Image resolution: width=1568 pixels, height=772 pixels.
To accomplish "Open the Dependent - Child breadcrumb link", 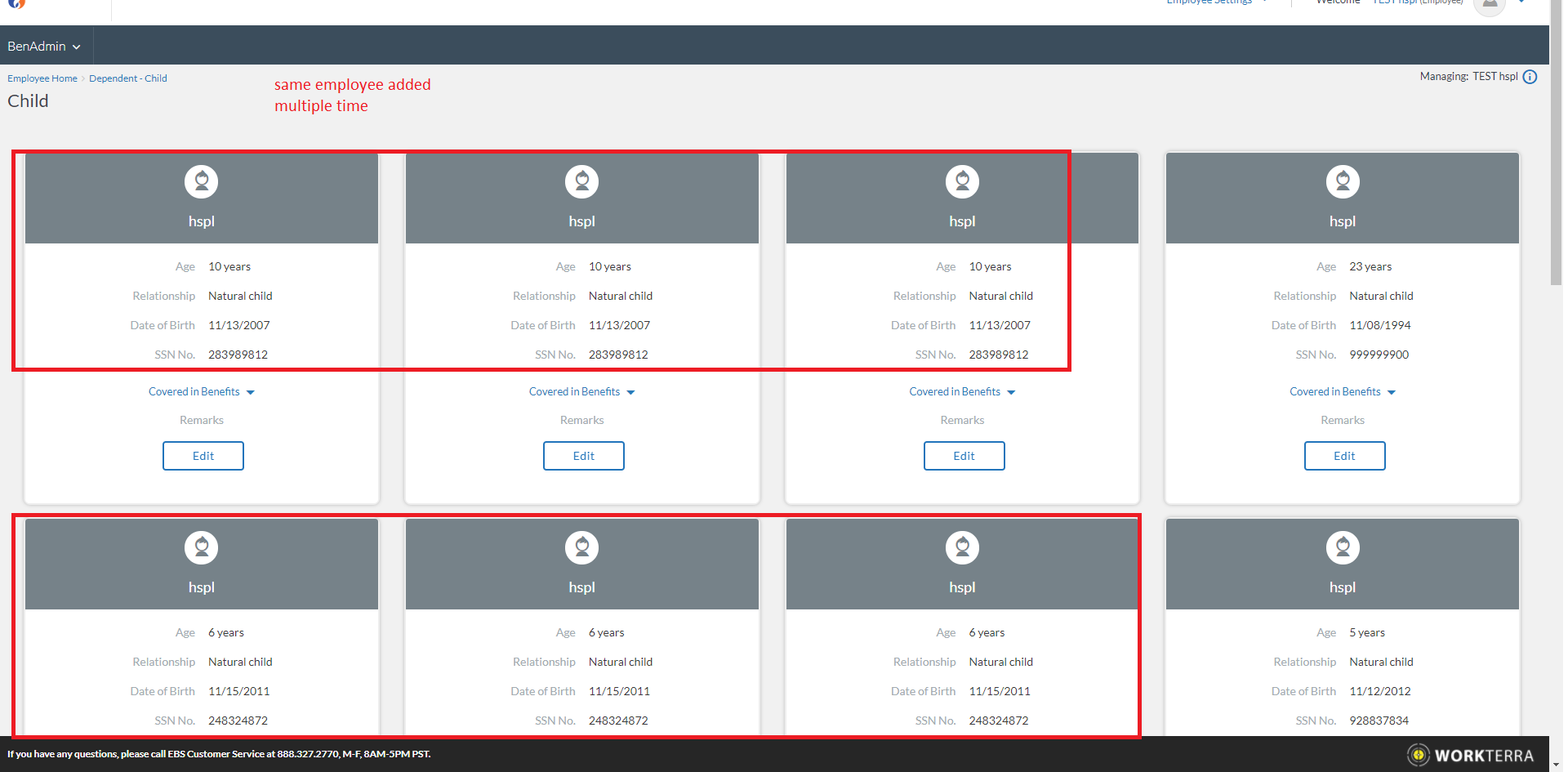I will click(x=127, y=78).
